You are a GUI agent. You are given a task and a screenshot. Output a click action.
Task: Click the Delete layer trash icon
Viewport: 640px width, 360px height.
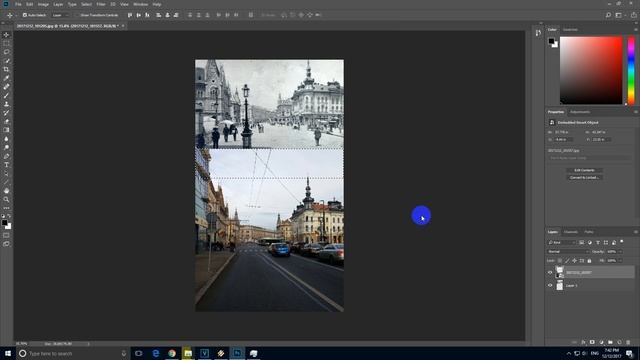point(628,342)
